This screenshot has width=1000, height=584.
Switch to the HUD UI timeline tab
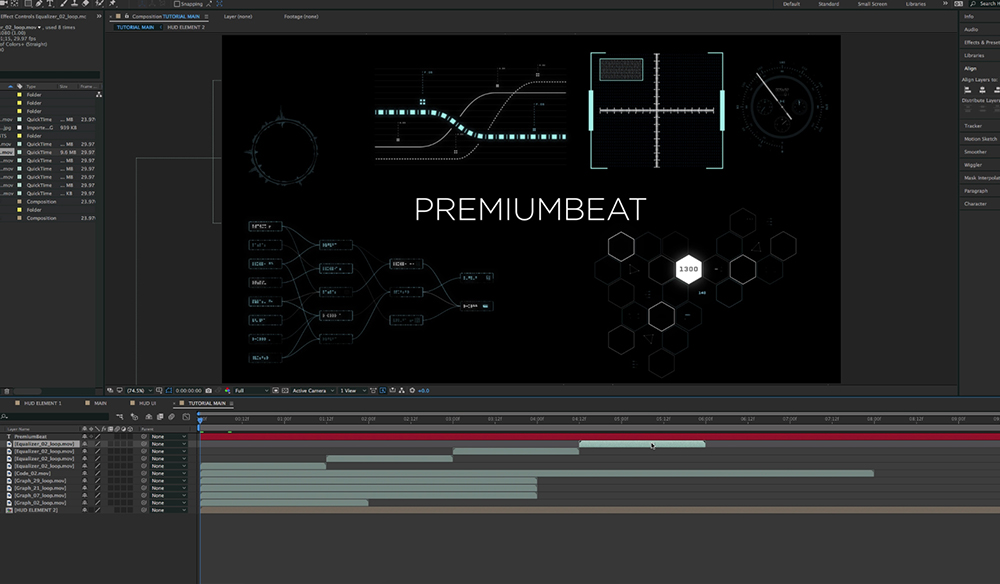click(x=148, y=404)
